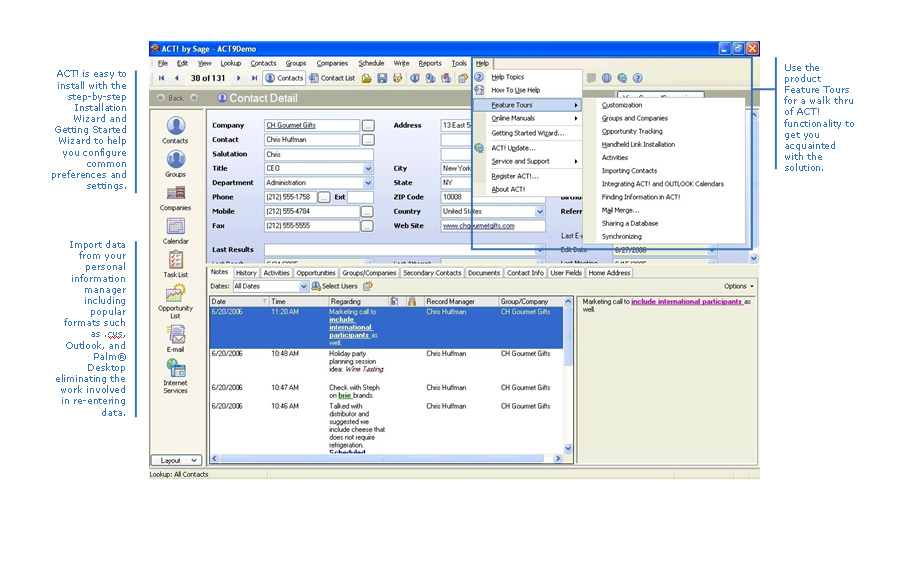910x584 pixels.
Task: Open Contacts in the left navigation bar
Action: tap(175, 130)
